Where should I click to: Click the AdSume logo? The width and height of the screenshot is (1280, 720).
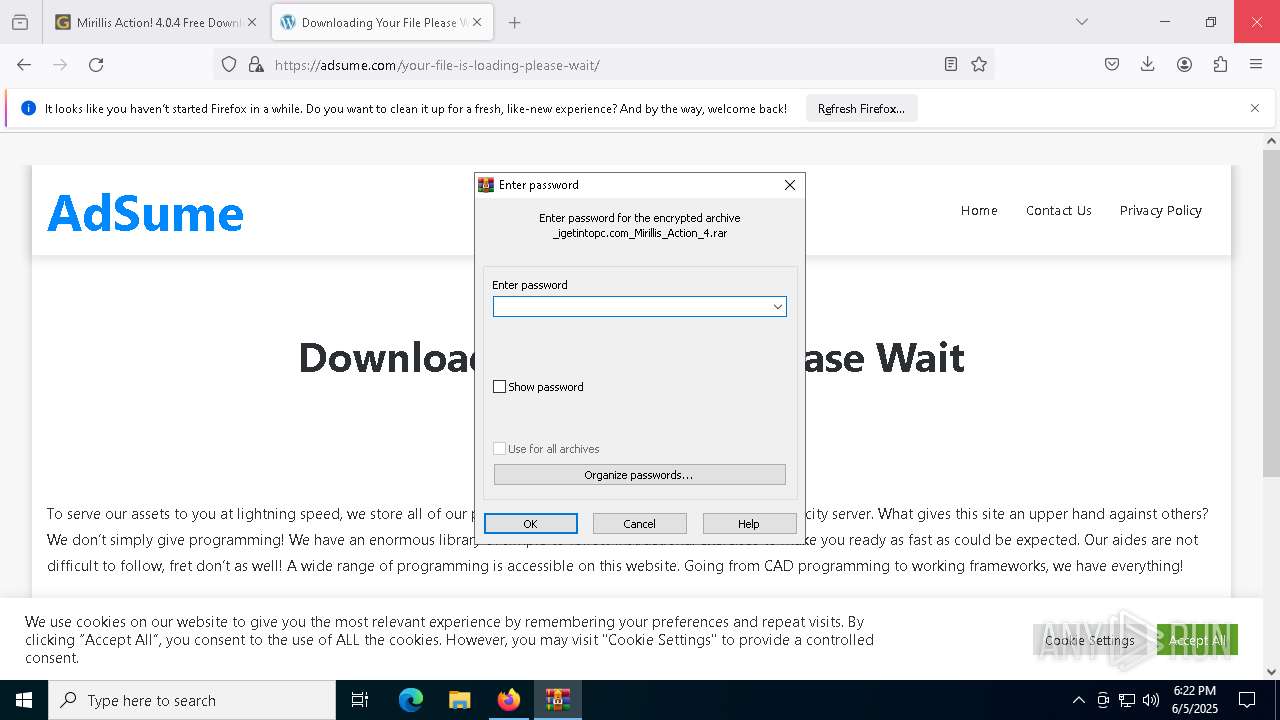(146, 213)
